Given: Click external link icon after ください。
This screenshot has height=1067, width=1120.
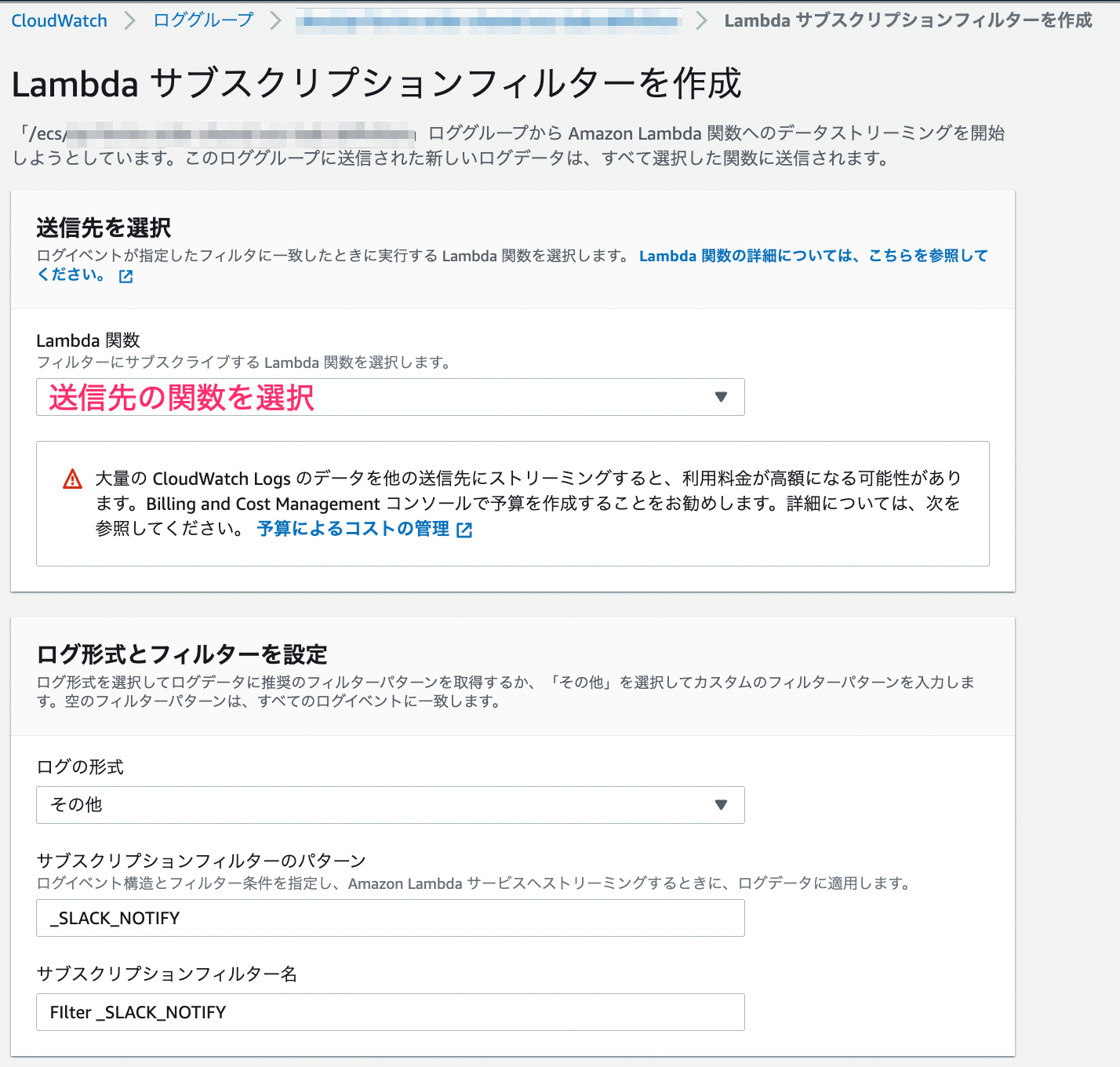Looking at the screenshot, I should tap(125, 276).
